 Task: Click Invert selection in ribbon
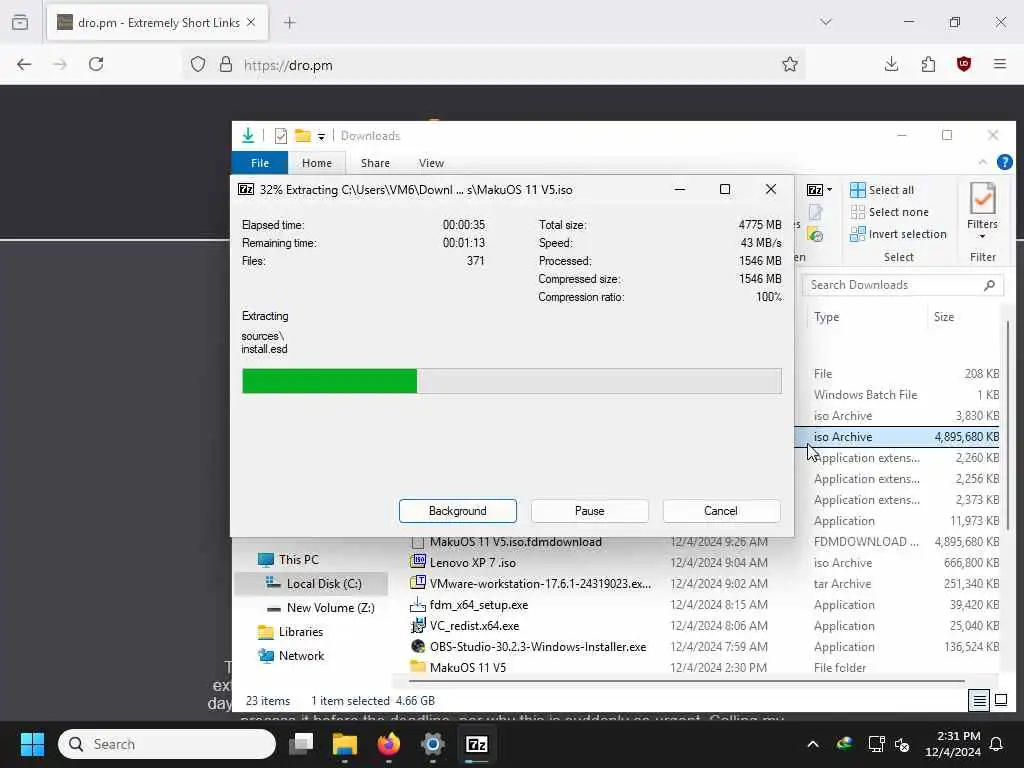click(898, 234)
